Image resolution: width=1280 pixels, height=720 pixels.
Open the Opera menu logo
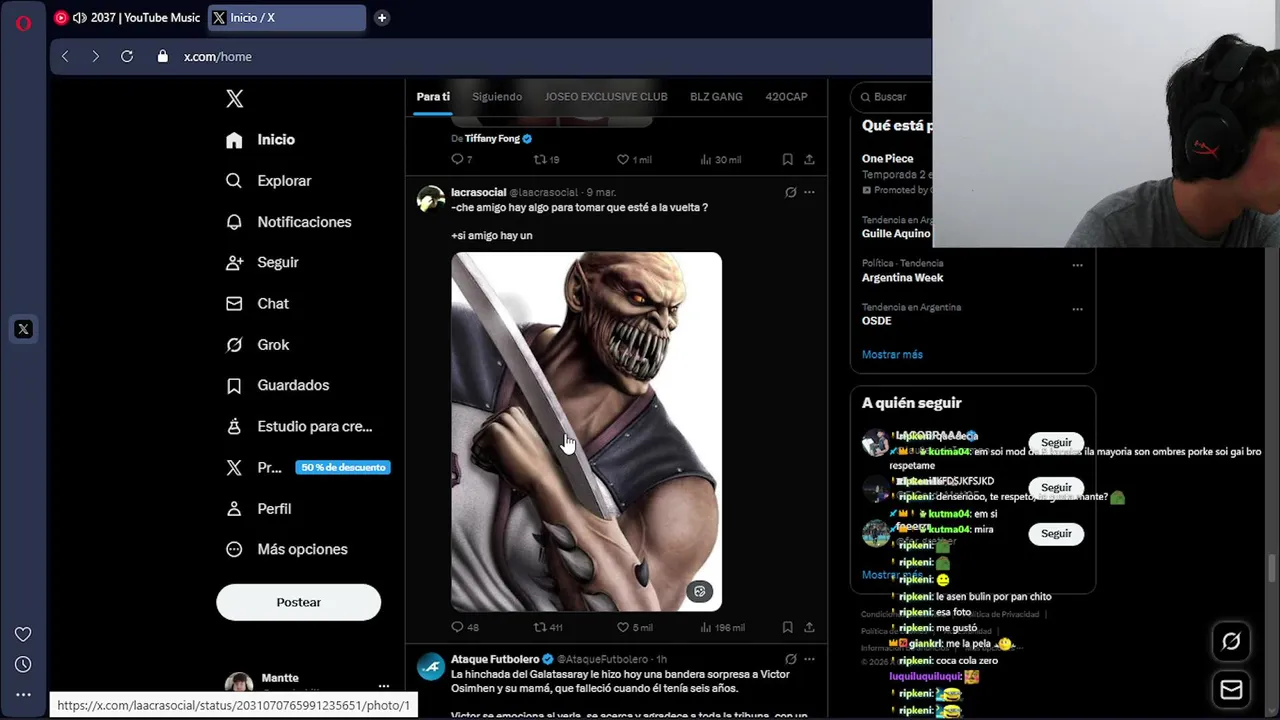23,22
